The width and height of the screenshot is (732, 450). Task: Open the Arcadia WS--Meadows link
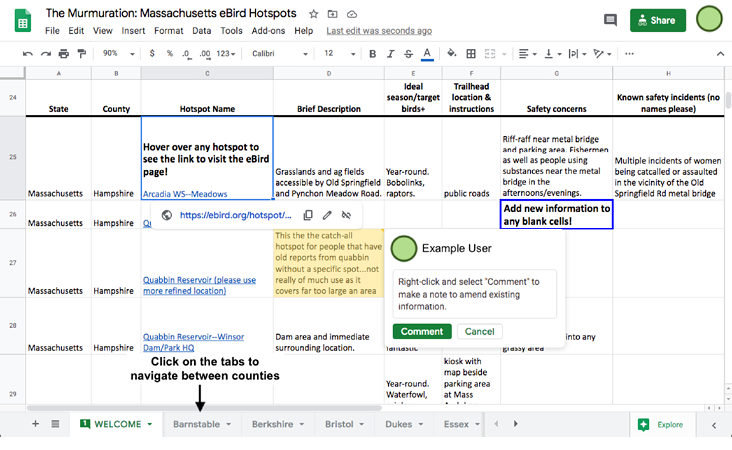click(185, 193)
